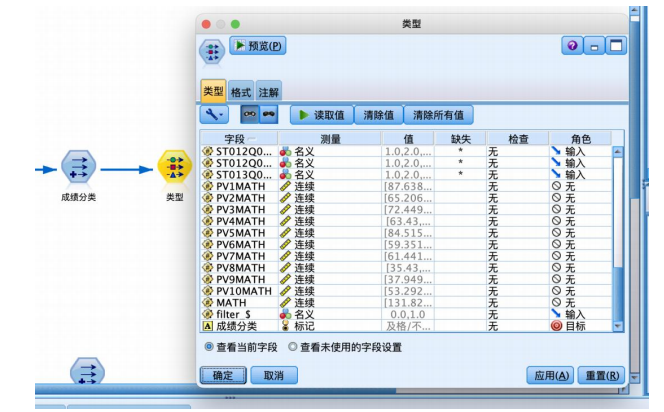Click the 值 column header
This screenshot has width=664, height=412.
(408, 138)
